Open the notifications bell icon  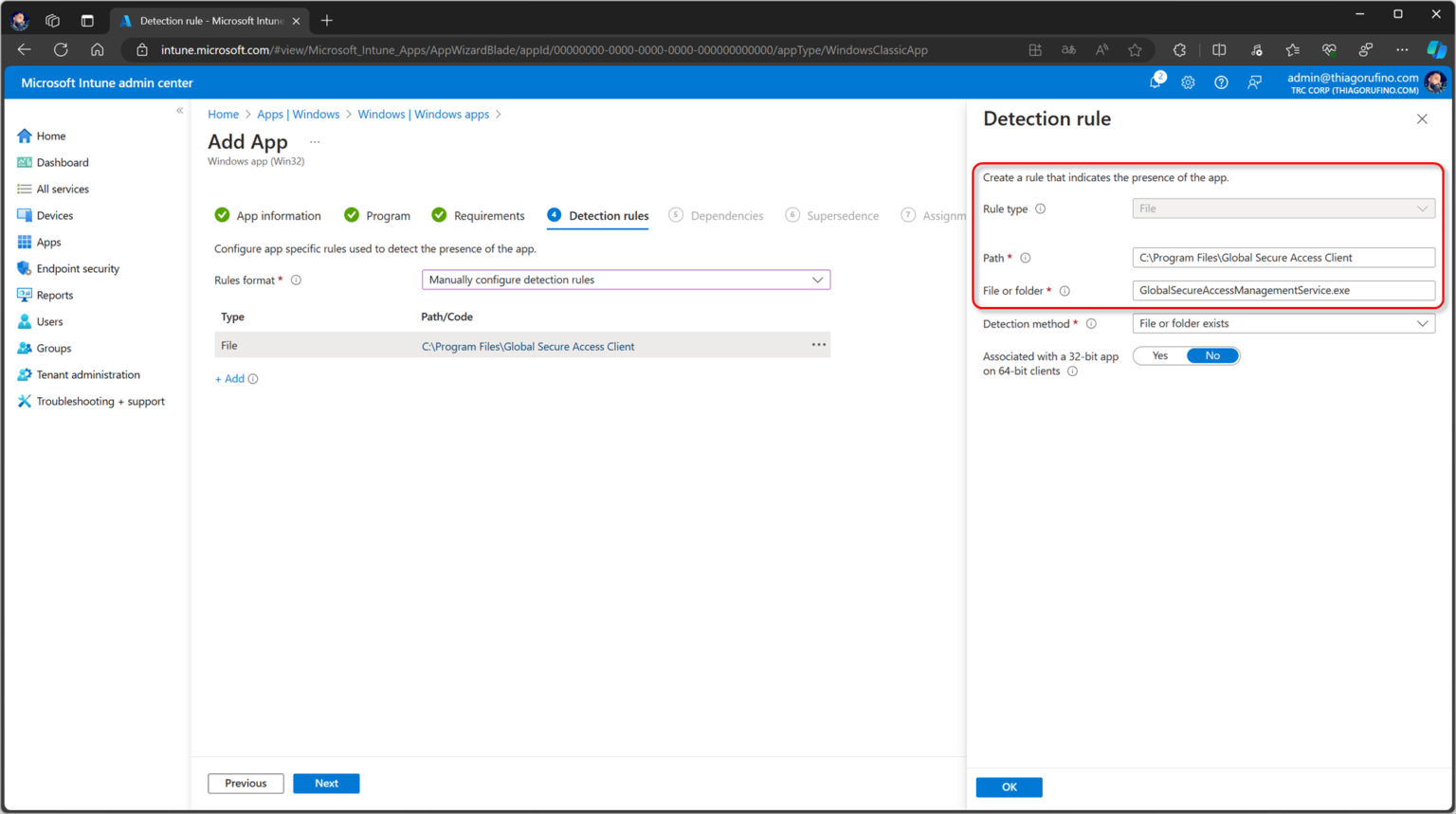tap(1155, 82)
